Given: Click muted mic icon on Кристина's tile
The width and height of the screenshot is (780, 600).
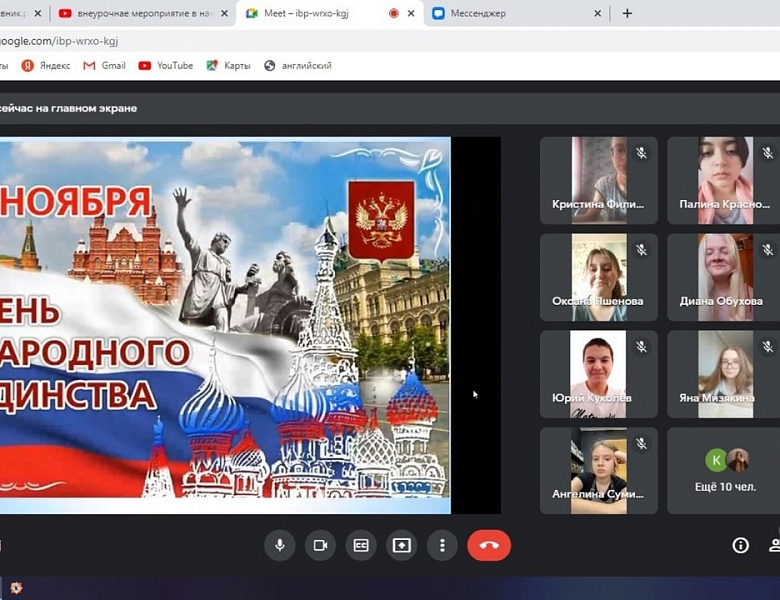Looking at the screenshot, I should tap(641, 153).
